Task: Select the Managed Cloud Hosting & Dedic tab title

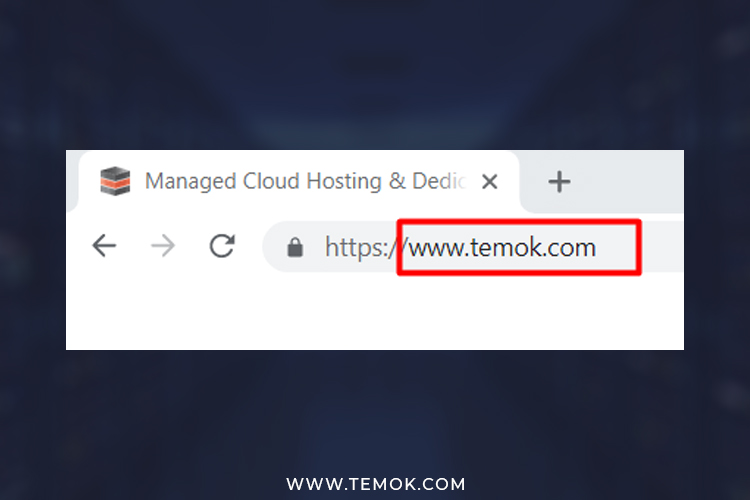Action: (305, 181)
